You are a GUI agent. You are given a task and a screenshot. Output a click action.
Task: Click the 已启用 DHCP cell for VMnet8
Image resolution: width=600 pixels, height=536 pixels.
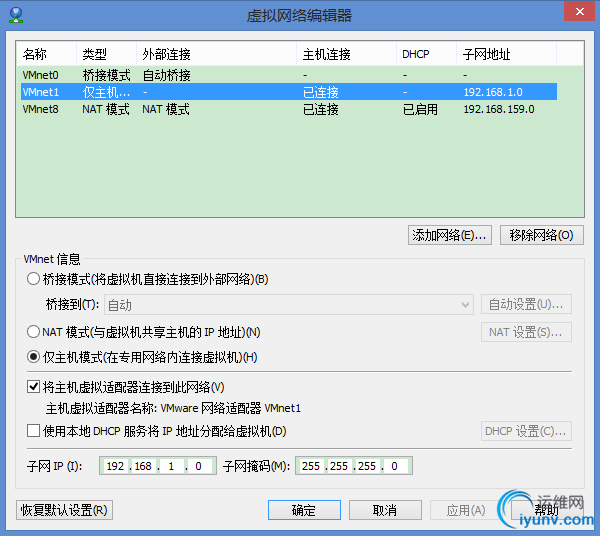click(x=420, y=109)
